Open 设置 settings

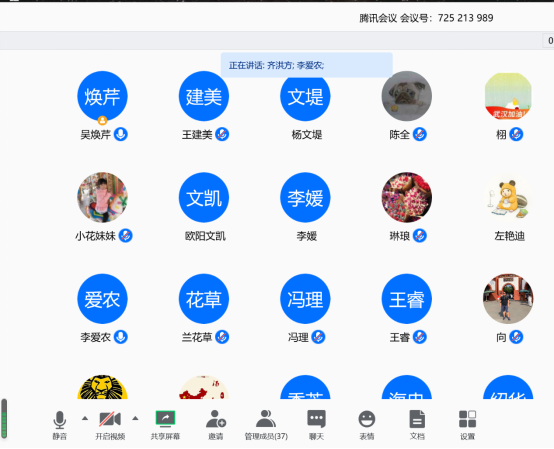tap(467, 425)
